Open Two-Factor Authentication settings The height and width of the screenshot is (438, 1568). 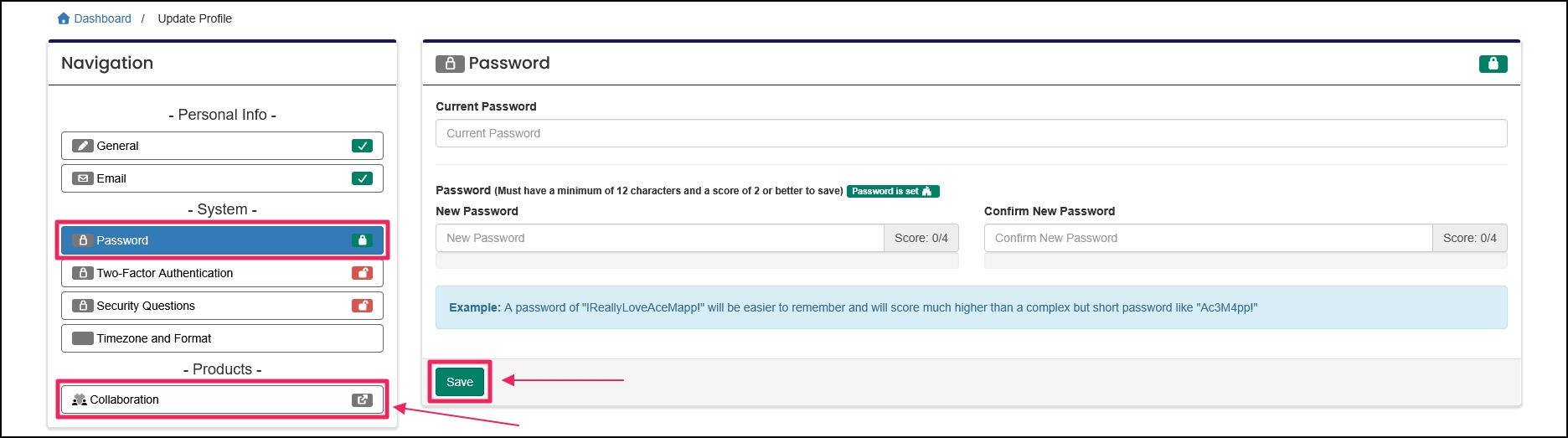click(222, 273)
